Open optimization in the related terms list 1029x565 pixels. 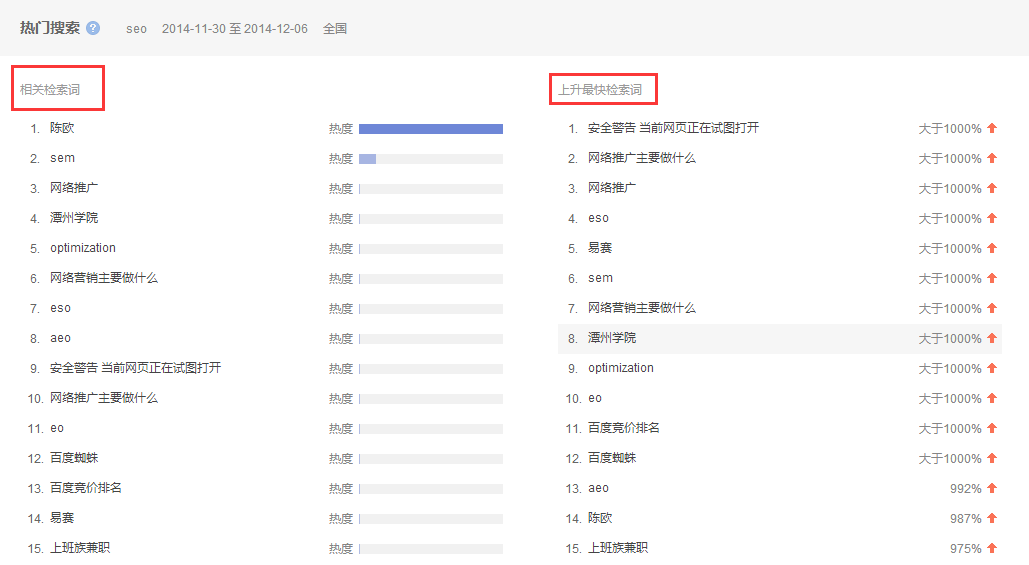coord(83,248)
